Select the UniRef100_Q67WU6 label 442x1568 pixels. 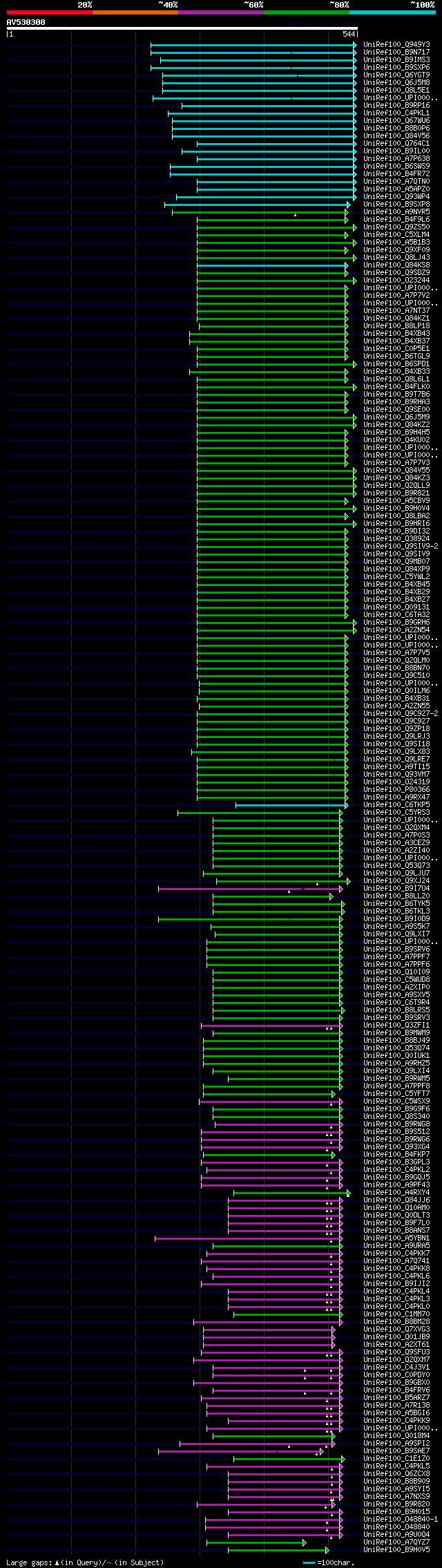[396, 120]
